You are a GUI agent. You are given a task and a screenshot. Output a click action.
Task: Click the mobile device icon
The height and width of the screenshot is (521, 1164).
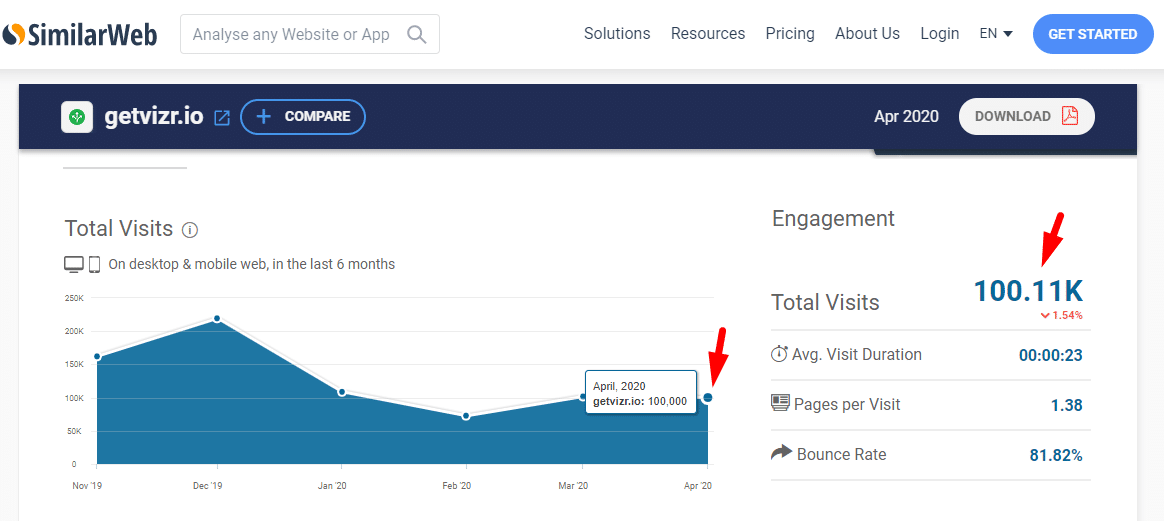pyautogui.click(x=94, y=263)
